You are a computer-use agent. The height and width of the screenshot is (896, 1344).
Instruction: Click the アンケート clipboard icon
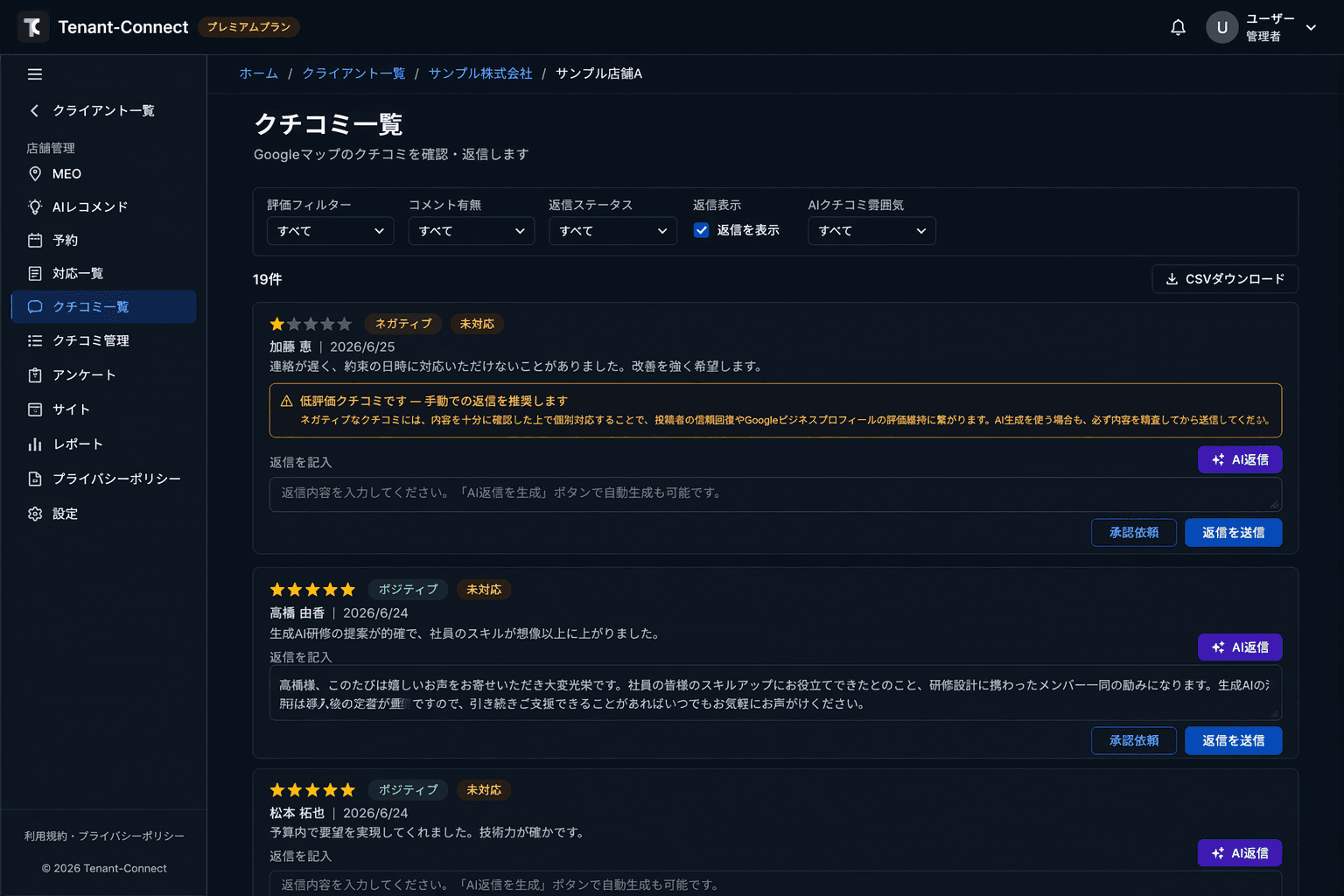(35, 375)
